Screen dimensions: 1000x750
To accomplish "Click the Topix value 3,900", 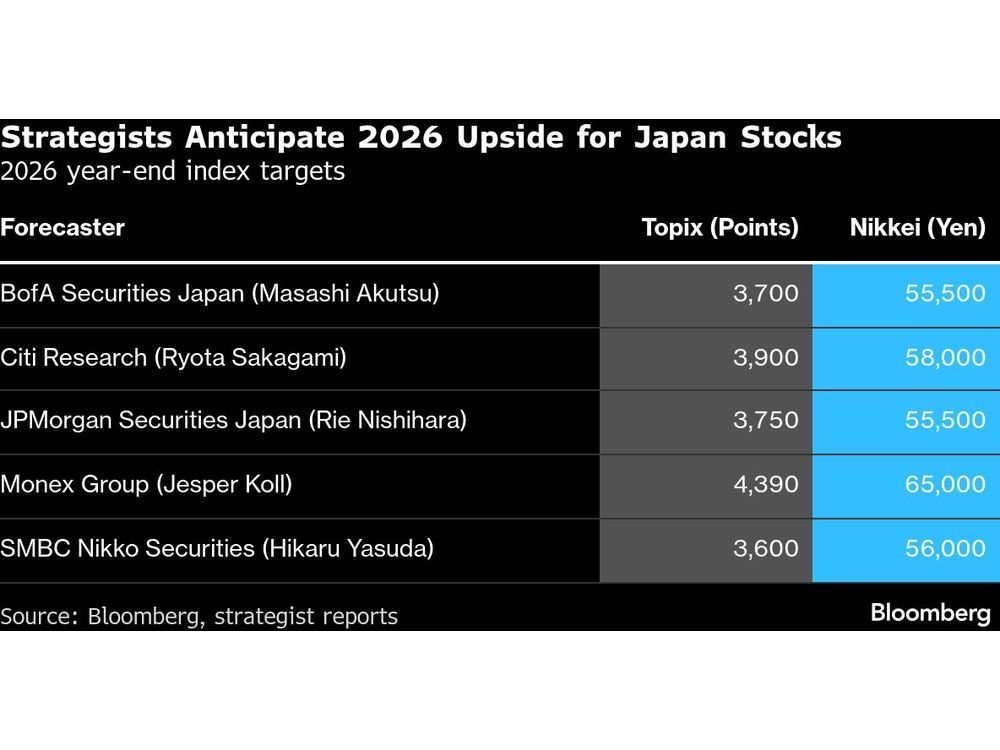I will pos(765,357).
